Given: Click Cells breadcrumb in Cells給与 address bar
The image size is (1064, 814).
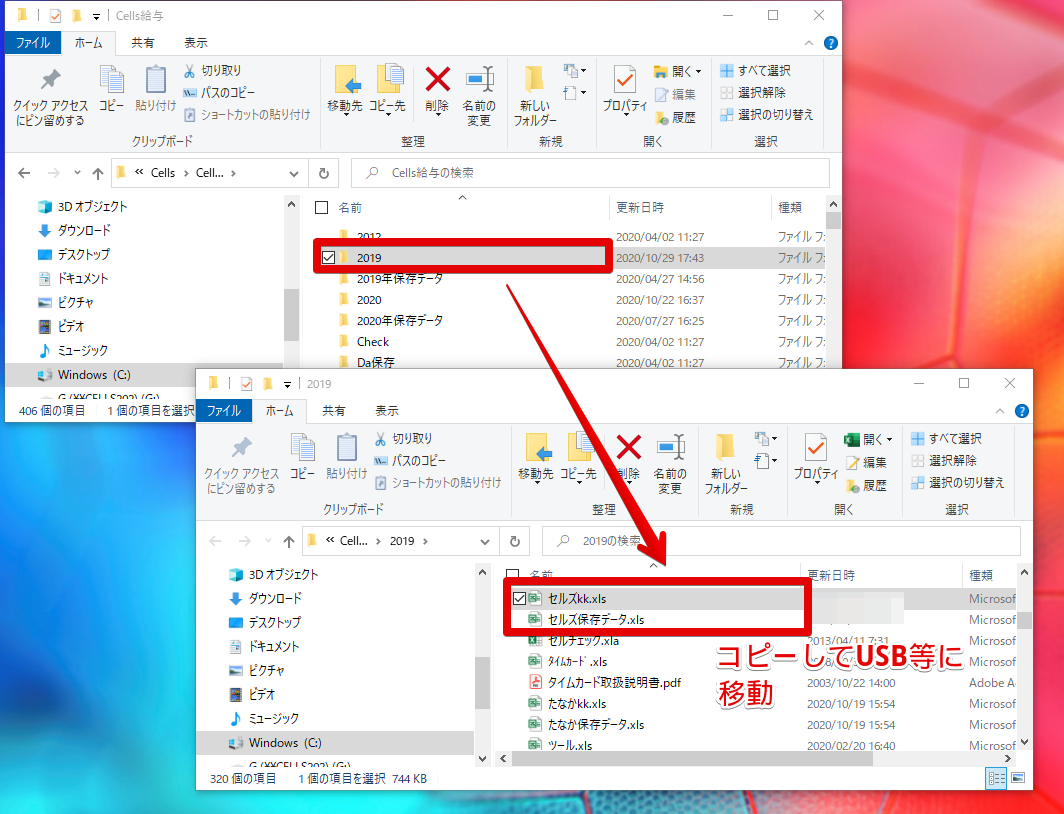Looking at the screenshot, I should click(x=163, y=173).
